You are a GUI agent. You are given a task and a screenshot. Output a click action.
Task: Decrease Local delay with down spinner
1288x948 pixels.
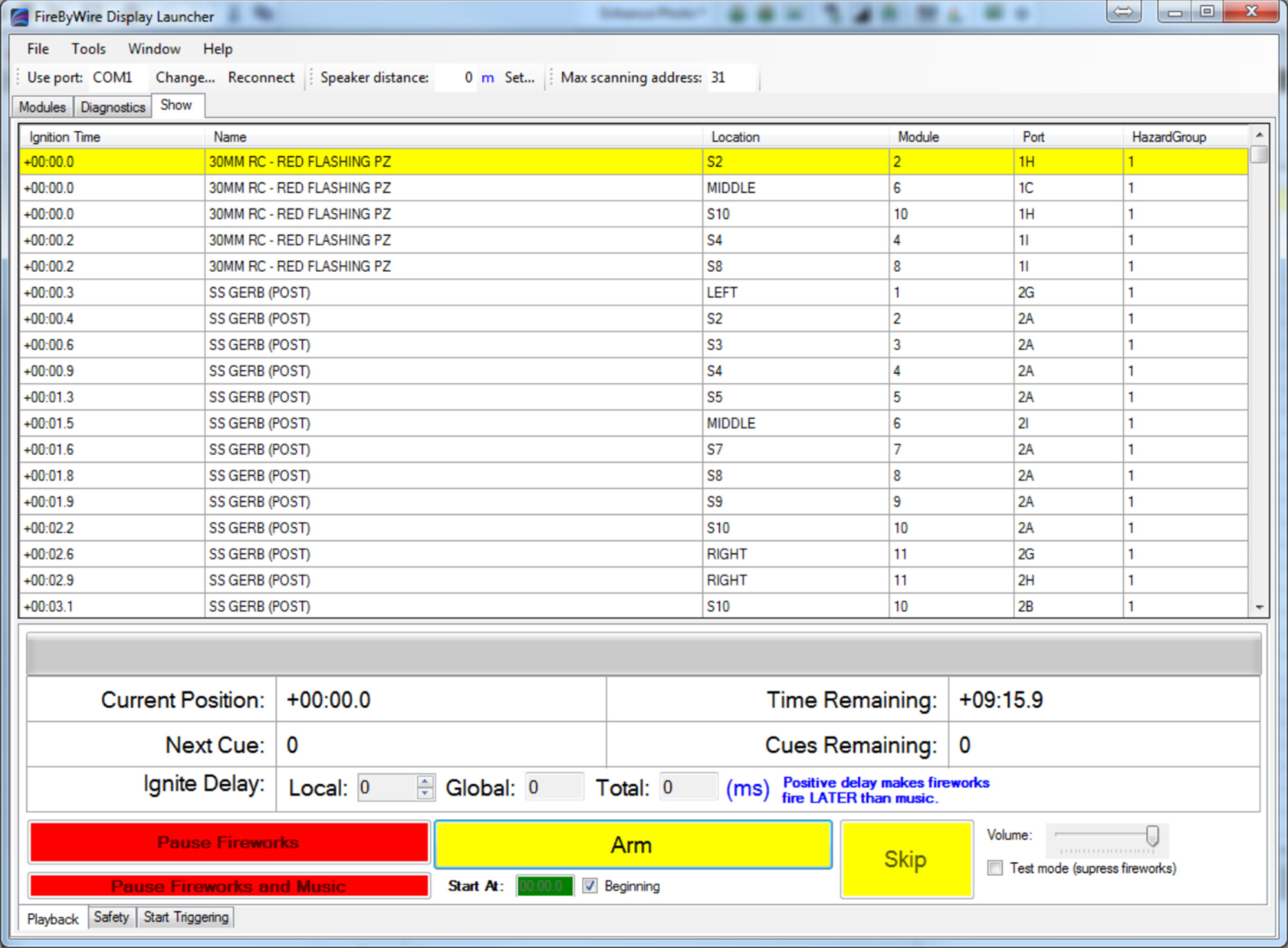pos(425,793)
